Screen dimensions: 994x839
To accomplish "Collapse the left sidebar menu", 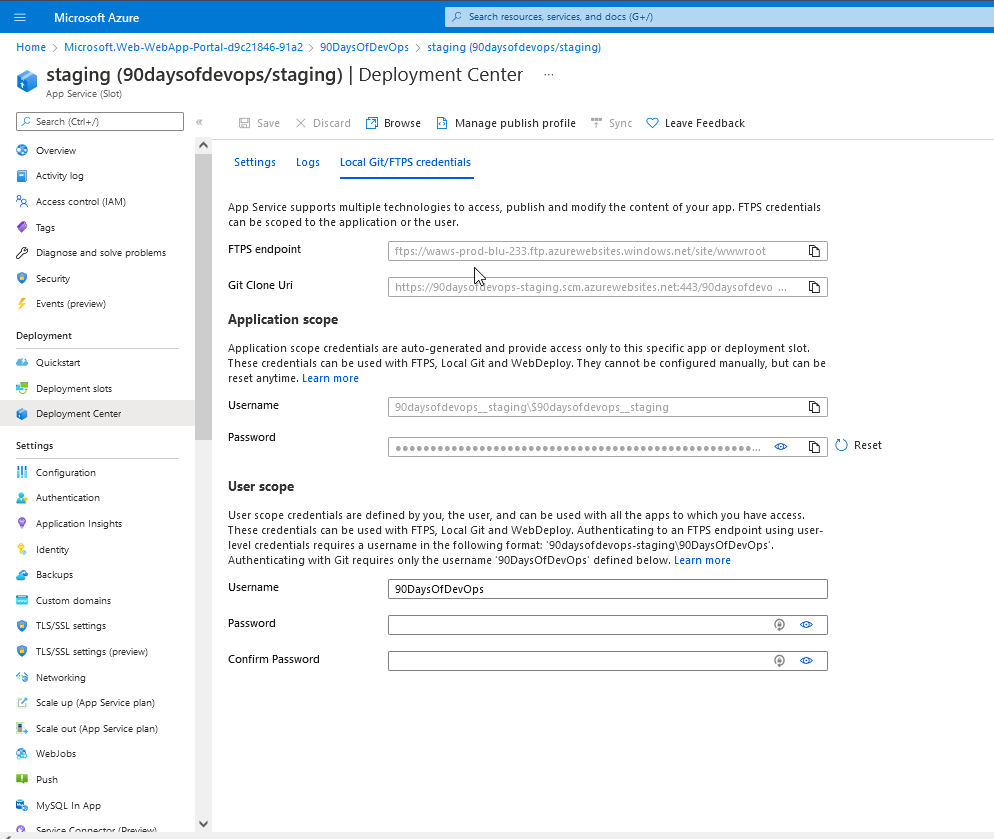I will click(199, 122).
